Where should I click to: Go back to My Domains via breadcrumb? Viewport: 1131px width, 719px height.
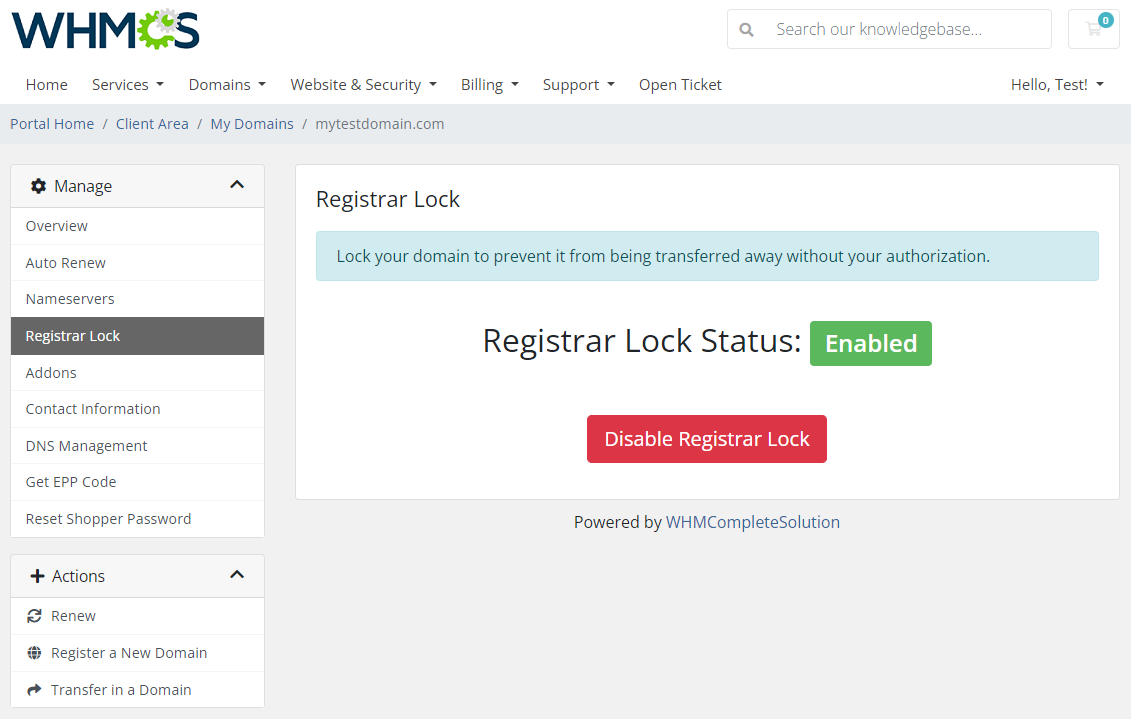point(252,123)
